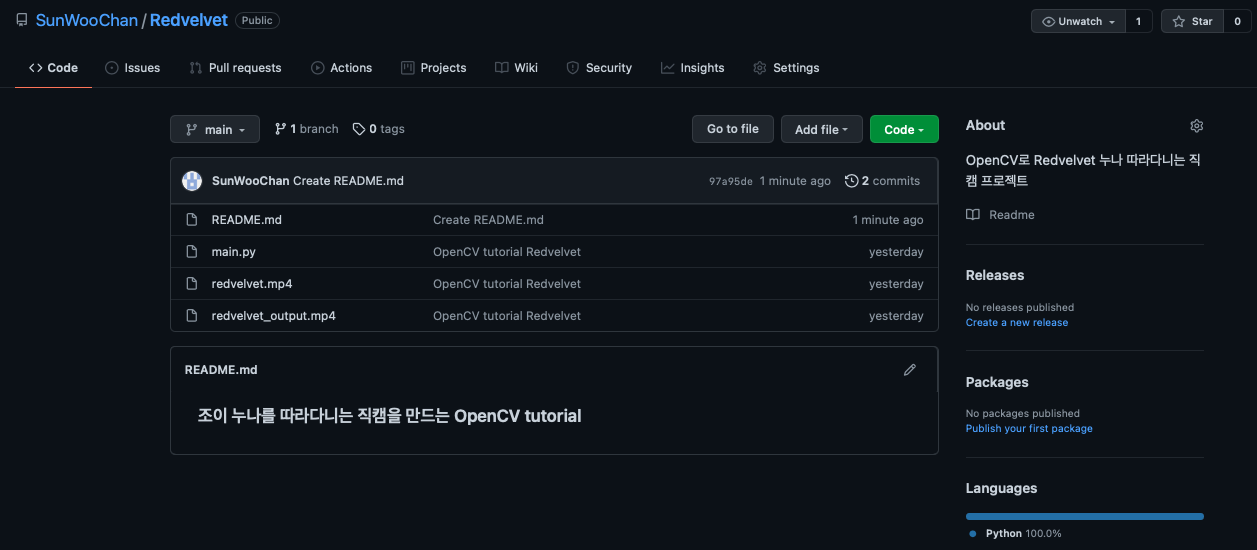Screen dimensions: 1257x550
Task: Open the Redvelvet repository name link
Action: point(189,20)
